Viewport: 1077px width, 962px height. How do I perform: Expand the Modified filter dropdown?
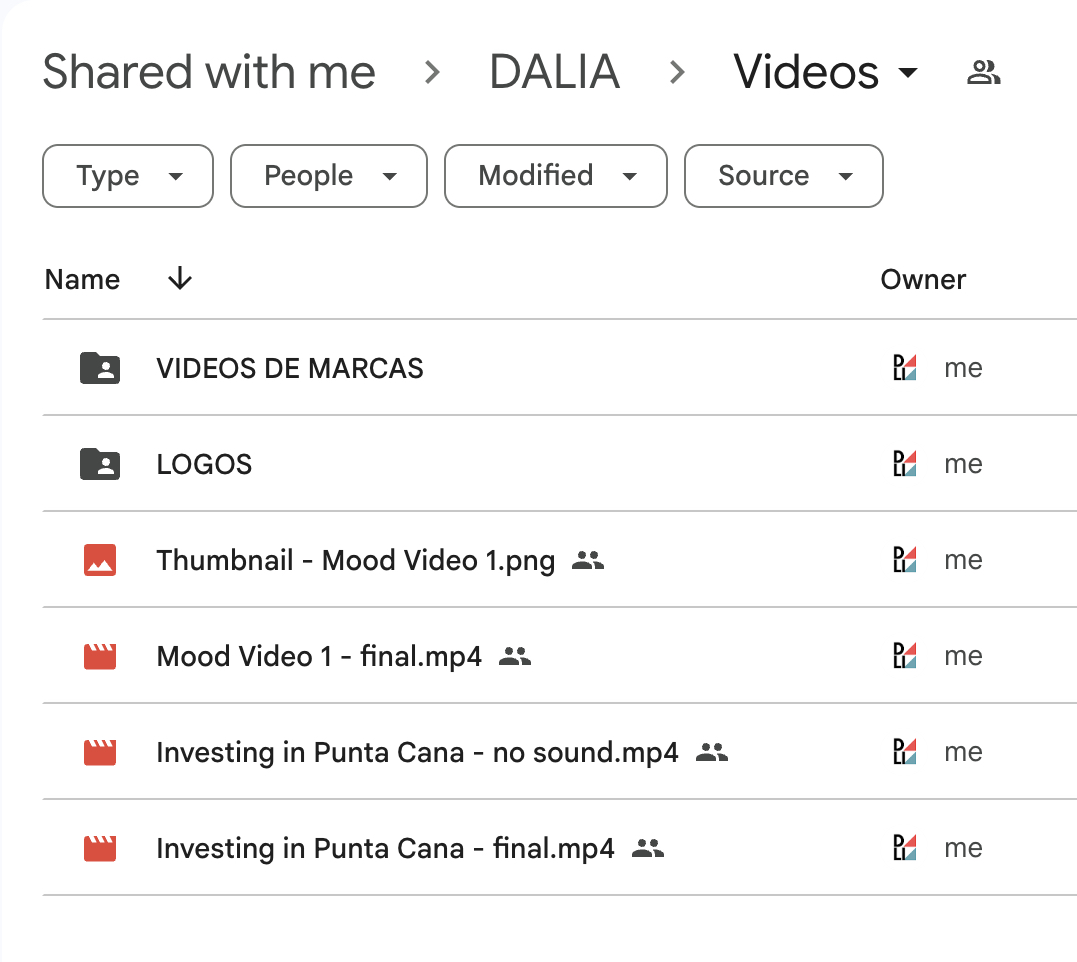tap(556, 176)
